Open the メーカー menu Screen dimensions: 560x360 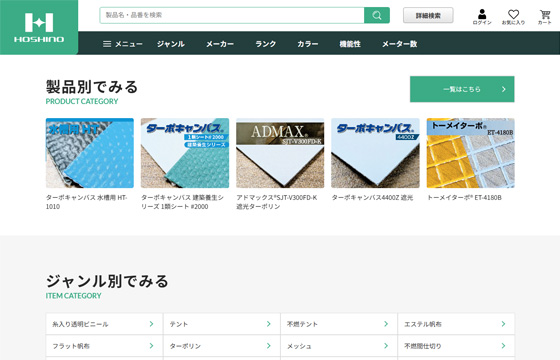tap(220, 44)
